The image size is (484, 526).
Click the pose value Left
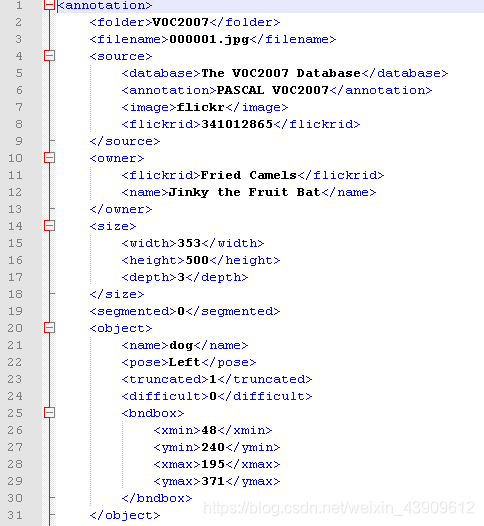pyautogui.click(x=184, y=362)
